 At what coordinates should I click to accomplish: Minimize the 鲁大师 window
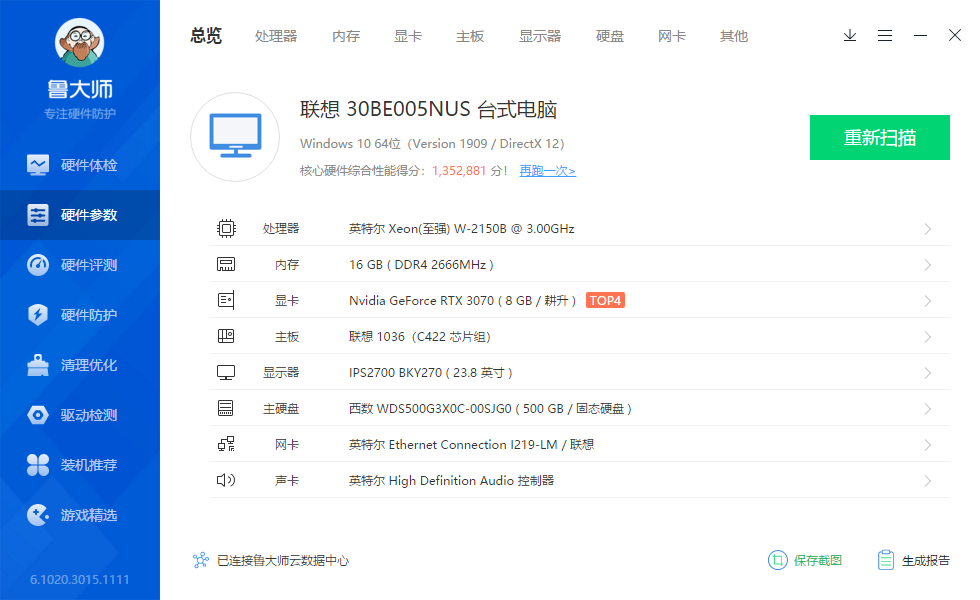[x=920, y=36]
